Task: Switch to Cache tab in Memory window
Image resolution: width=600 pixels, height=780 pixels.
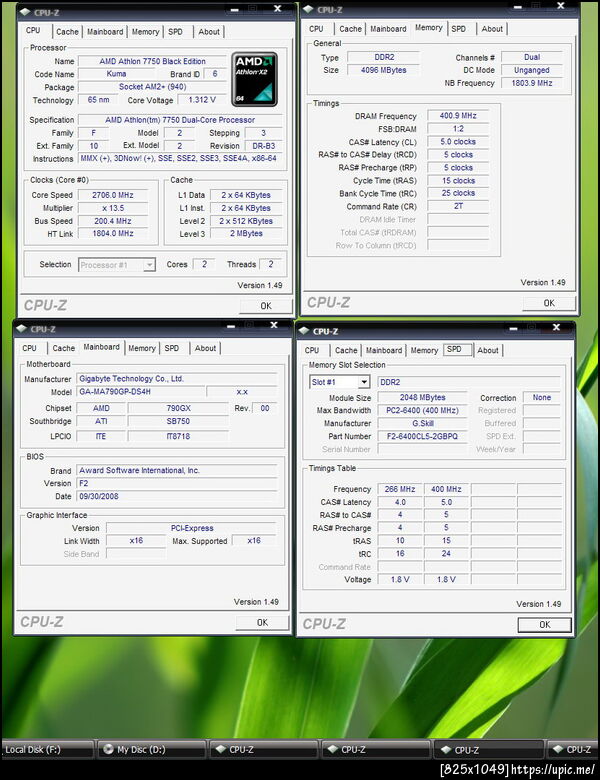Action: pos(350,29)
